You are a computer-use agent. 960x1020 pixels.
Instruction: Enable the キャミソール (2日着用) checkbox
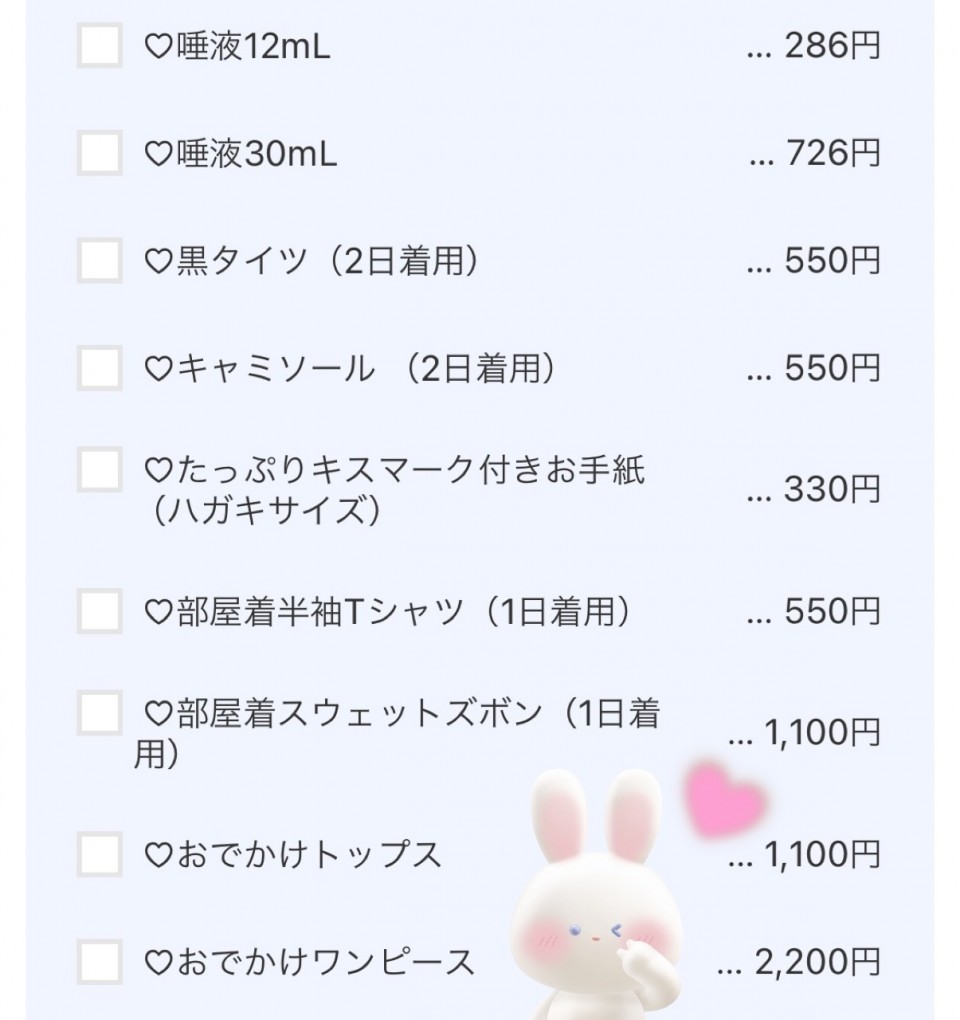tap(99, 368)
